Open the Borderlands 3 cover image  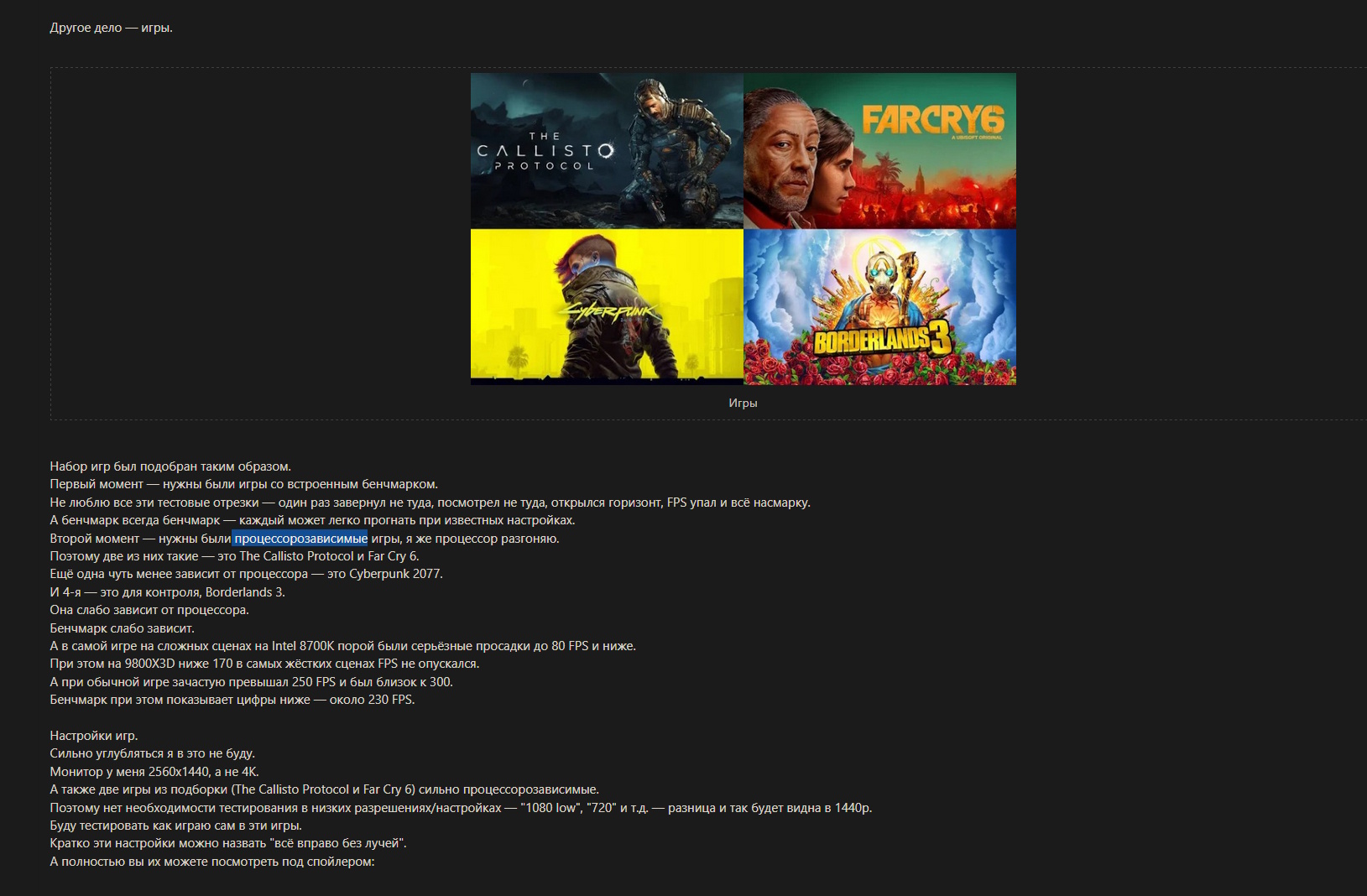pos(879,307)
